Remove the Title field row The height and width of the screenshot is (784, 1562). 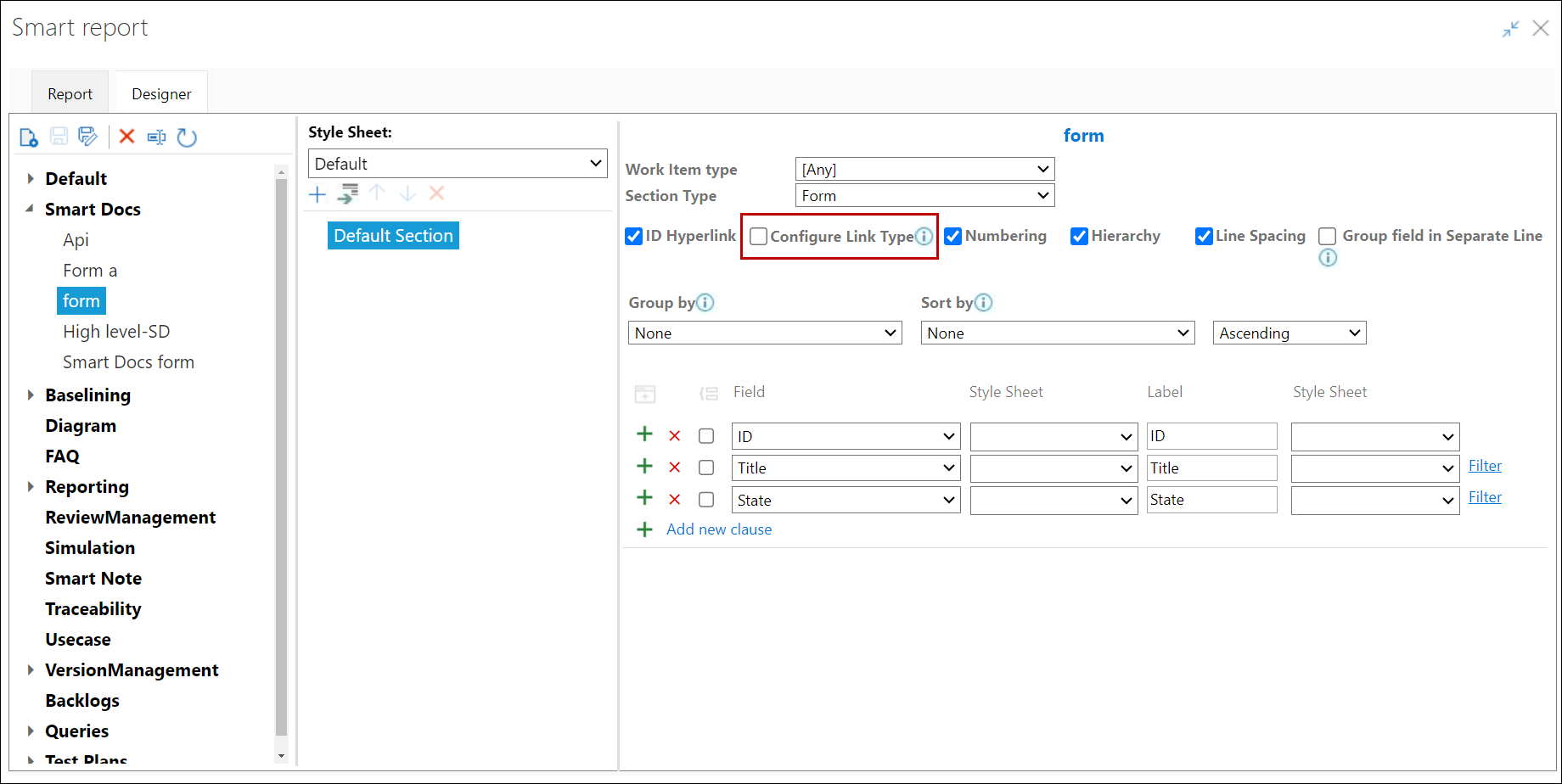pos(675,468)
